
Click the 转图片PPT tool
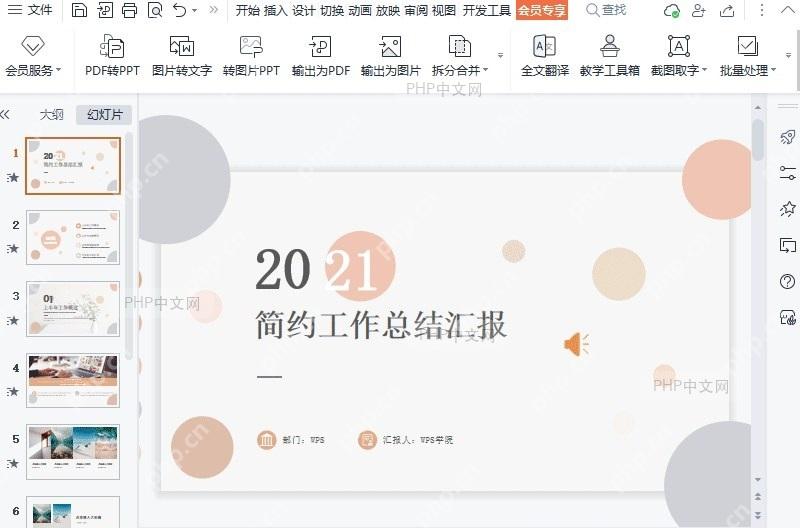pyautogui.click(x=251, y=56)
